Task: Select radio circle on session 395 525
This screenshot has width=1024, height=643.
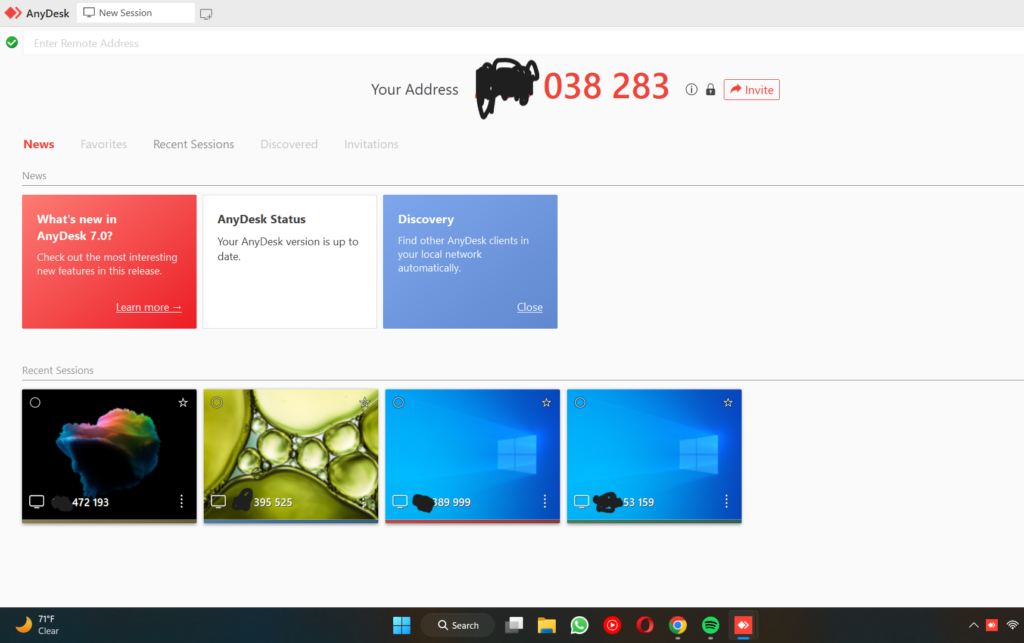Action: pyautogui.click(x=217, y=403)
